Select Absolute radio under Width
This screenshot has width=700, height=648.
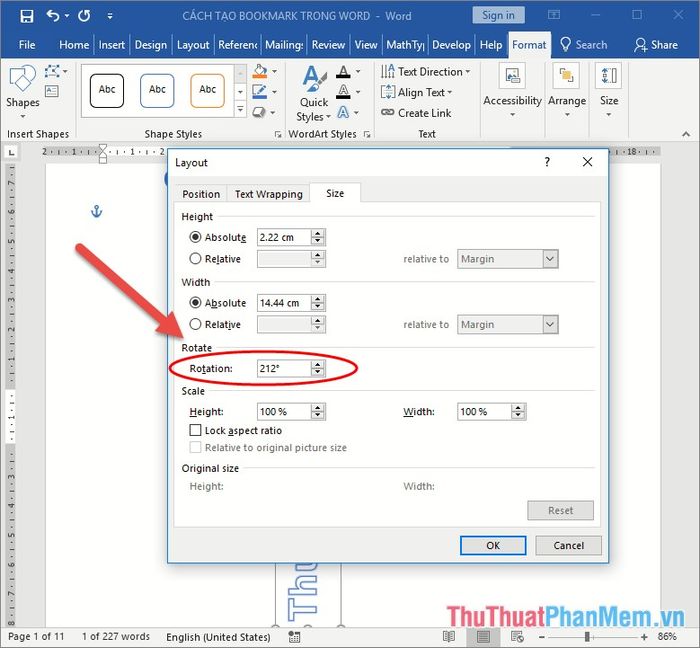[195, 303]
